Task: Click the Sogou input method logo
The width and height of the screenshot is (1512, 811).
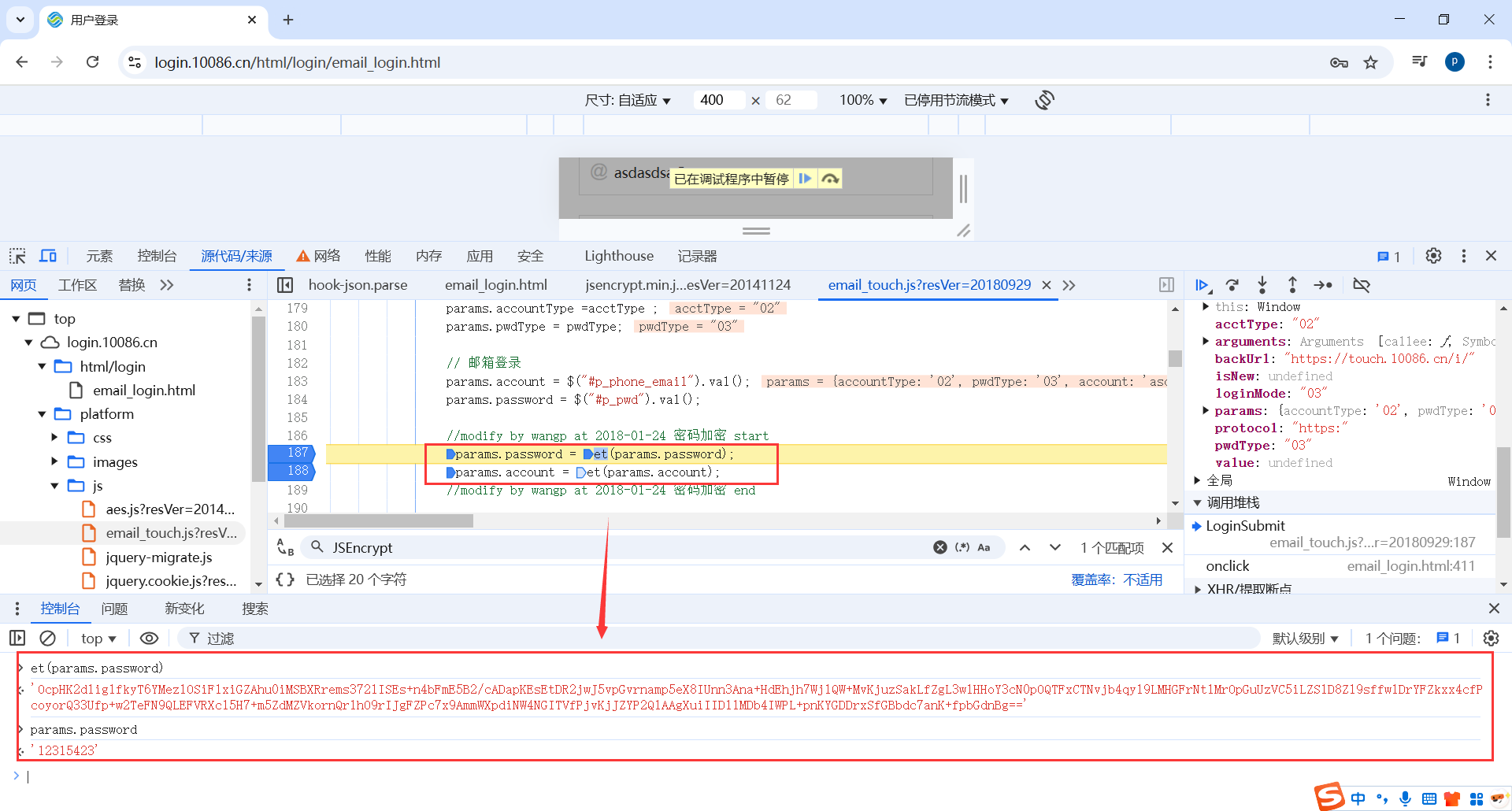Action: 1329,796
